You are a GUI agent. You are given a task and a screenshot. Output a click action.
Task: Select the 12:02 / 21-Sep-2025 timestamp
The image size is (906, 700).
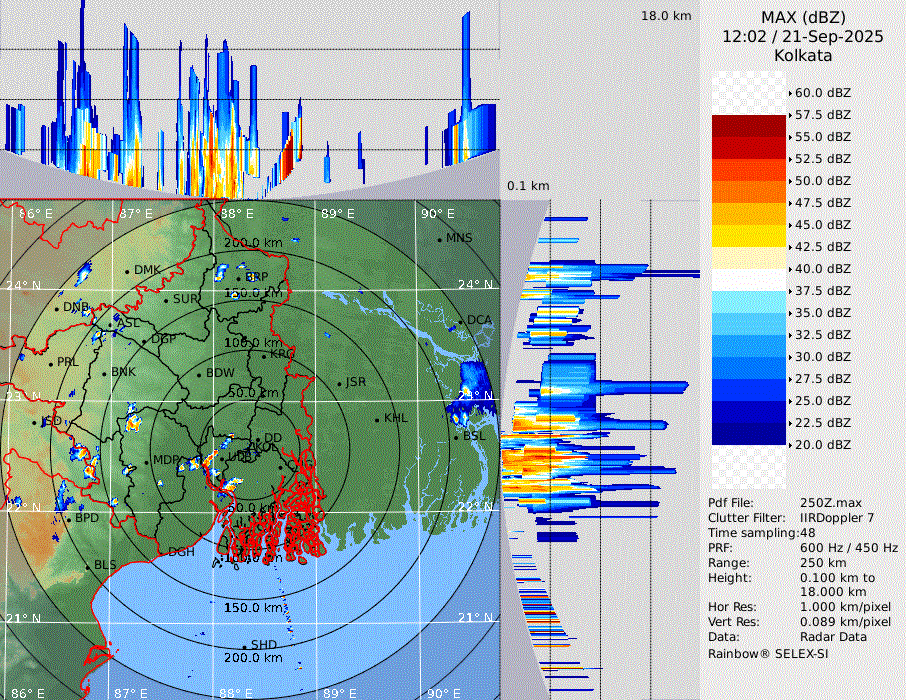click(x=803, y=37)
